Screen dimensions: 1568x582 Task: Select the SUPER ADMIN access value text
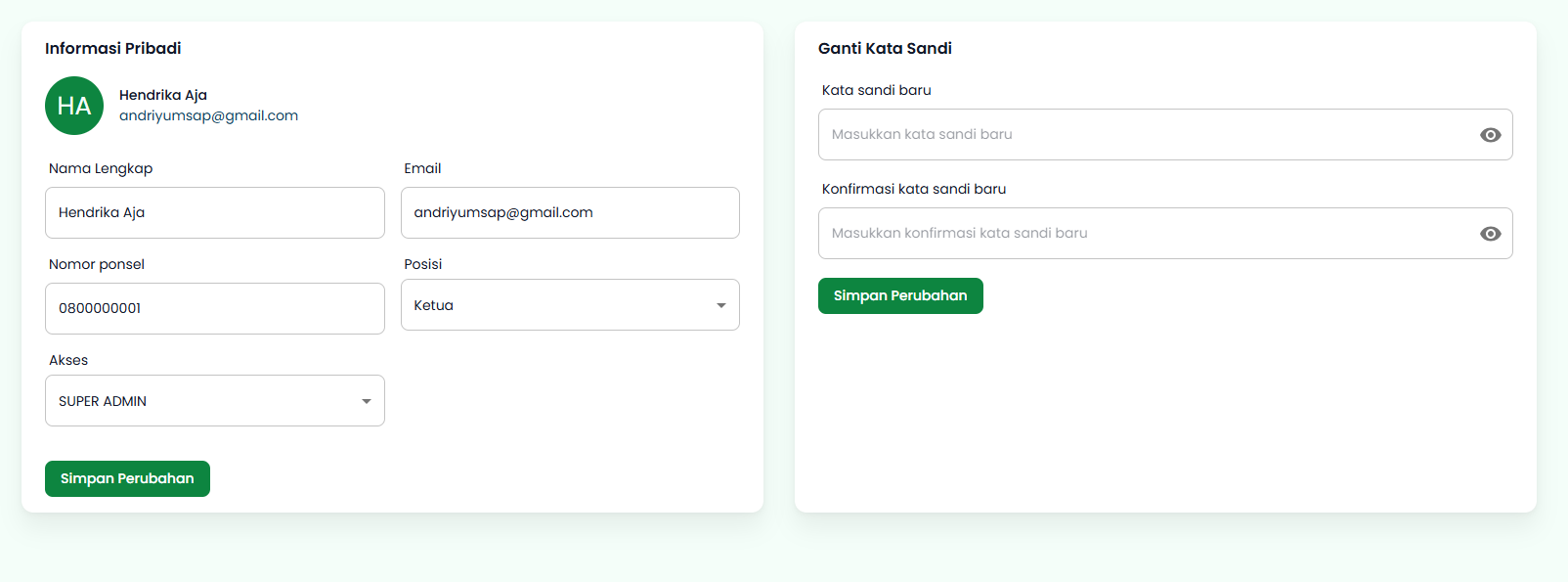point(103,401)
